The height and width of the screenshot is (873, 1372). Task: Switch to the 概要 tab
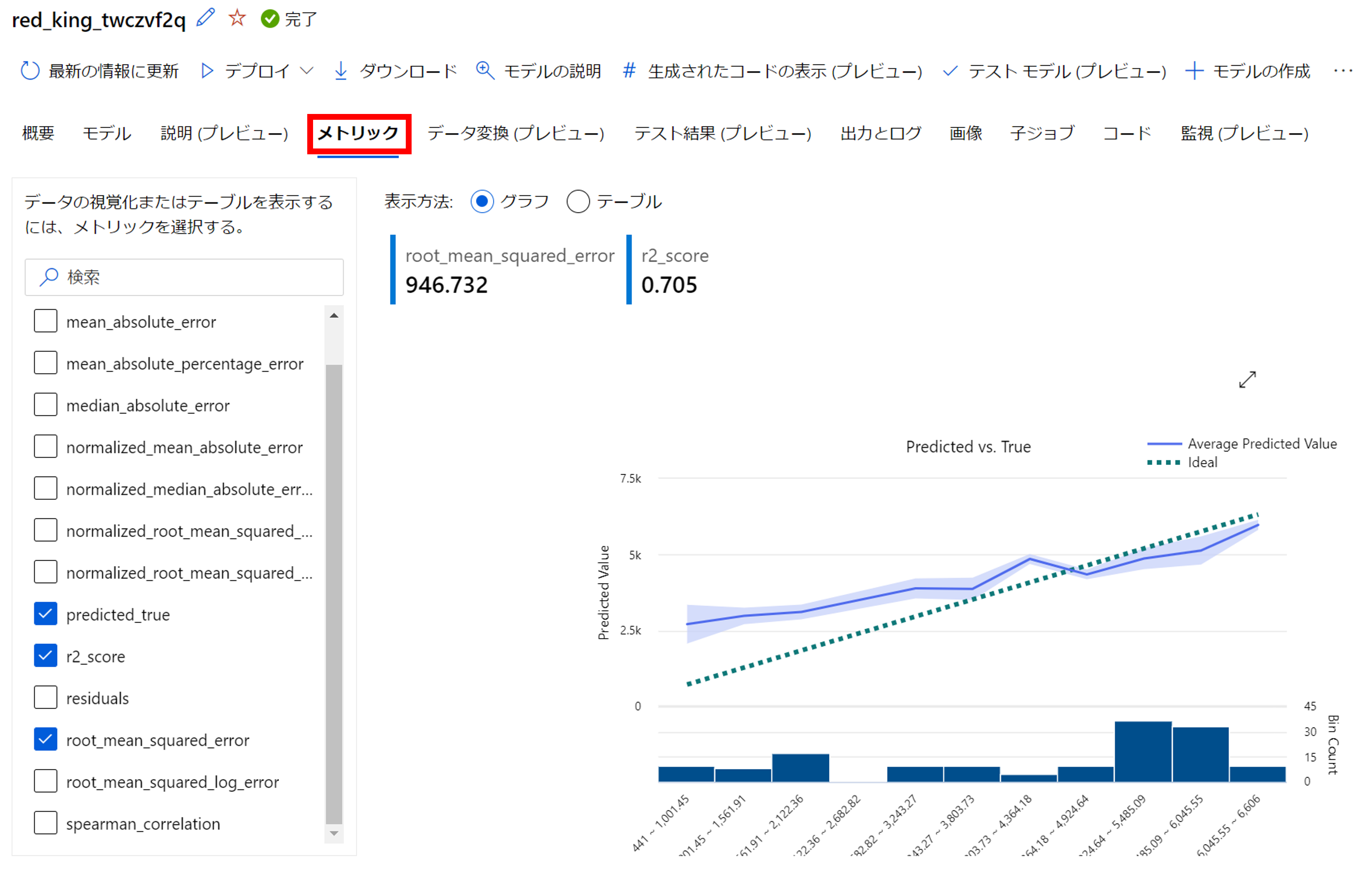coord(38,134)
